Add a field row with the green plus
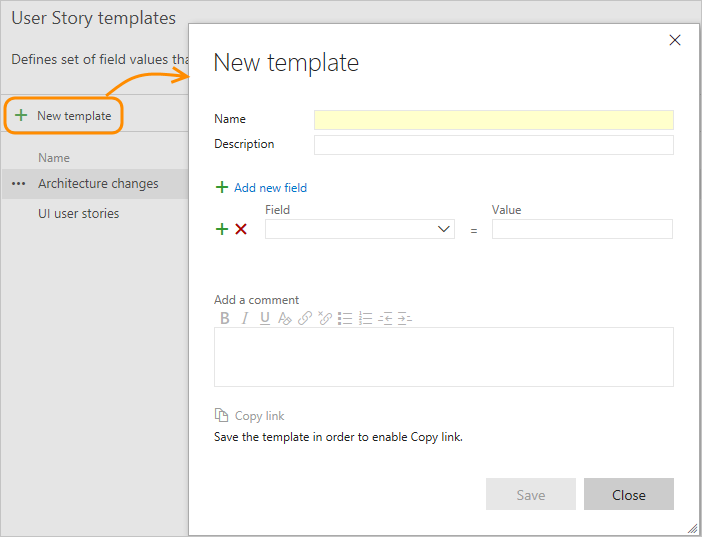This screenshot has height=538, width=702. 222,229
